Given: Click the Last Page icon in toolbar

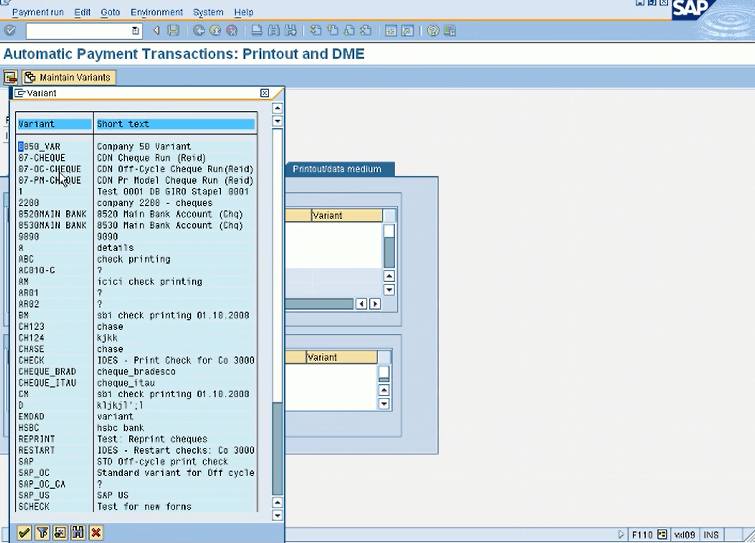Looking at the screenshot, I should (366, 31).
